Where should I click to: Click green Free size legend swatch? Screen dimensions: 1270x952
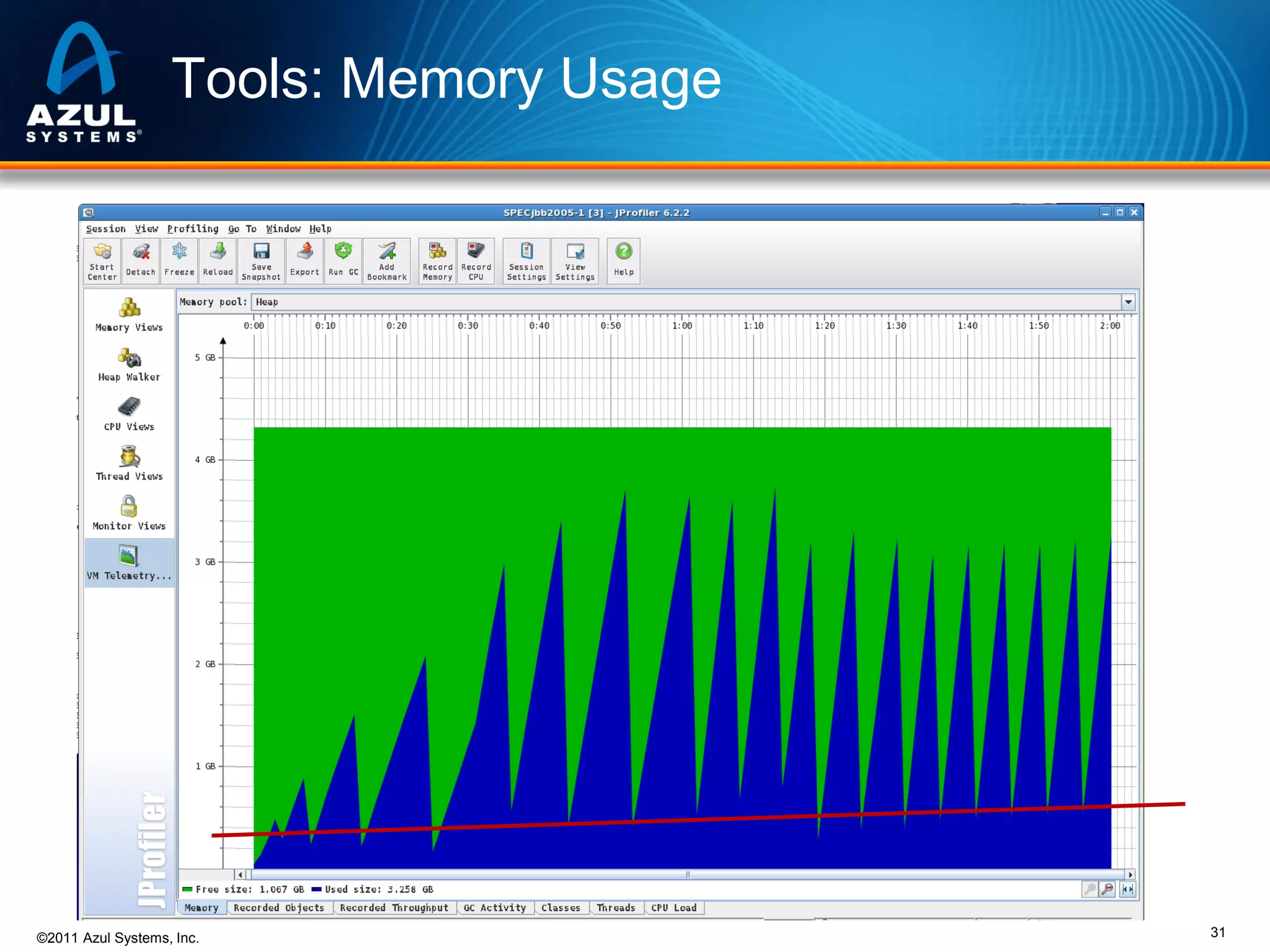tap(187, 889)
